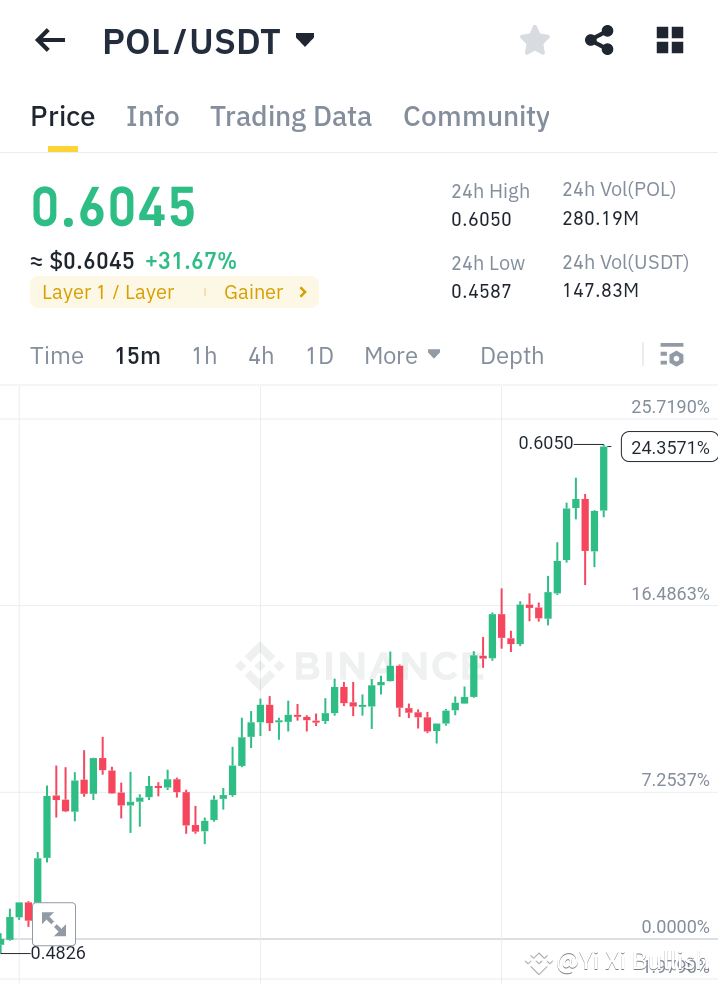Select the 15m candlestick interval
718x984 pixels.
pyautogui.click(x=137, y=355)
